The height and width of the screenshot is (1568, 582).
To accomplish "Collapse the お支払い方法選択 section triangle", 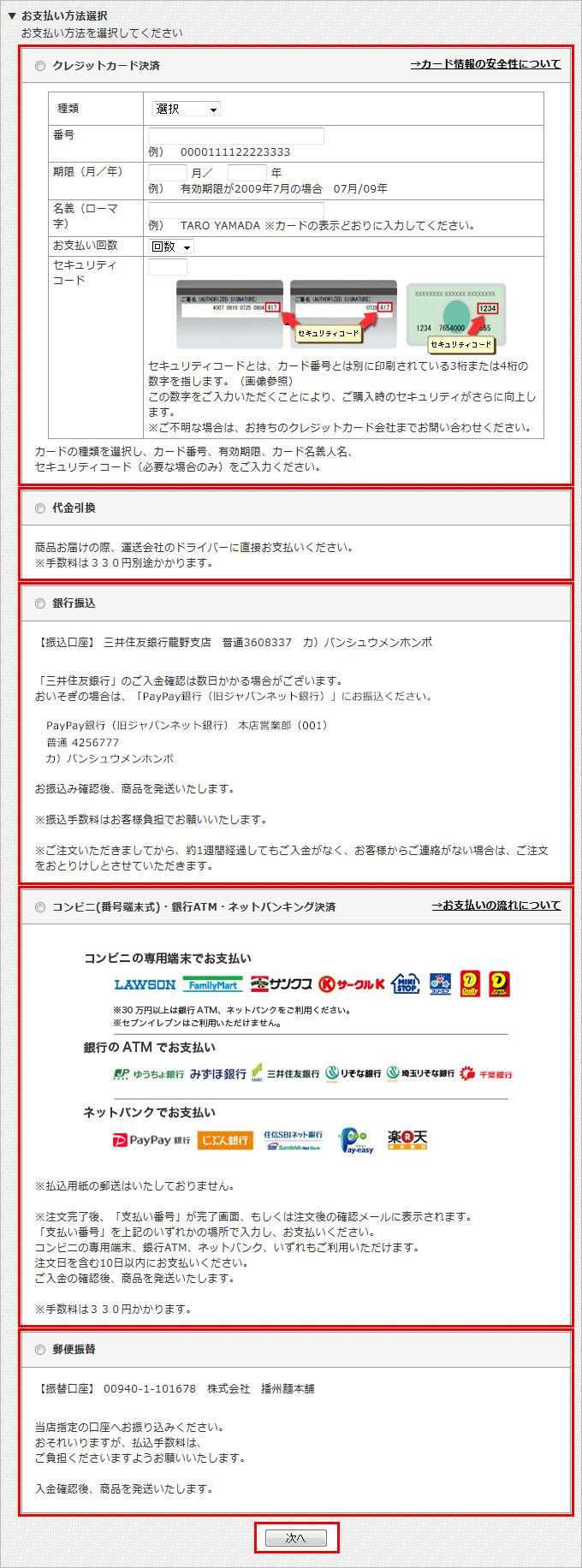I will coord(12,15).
